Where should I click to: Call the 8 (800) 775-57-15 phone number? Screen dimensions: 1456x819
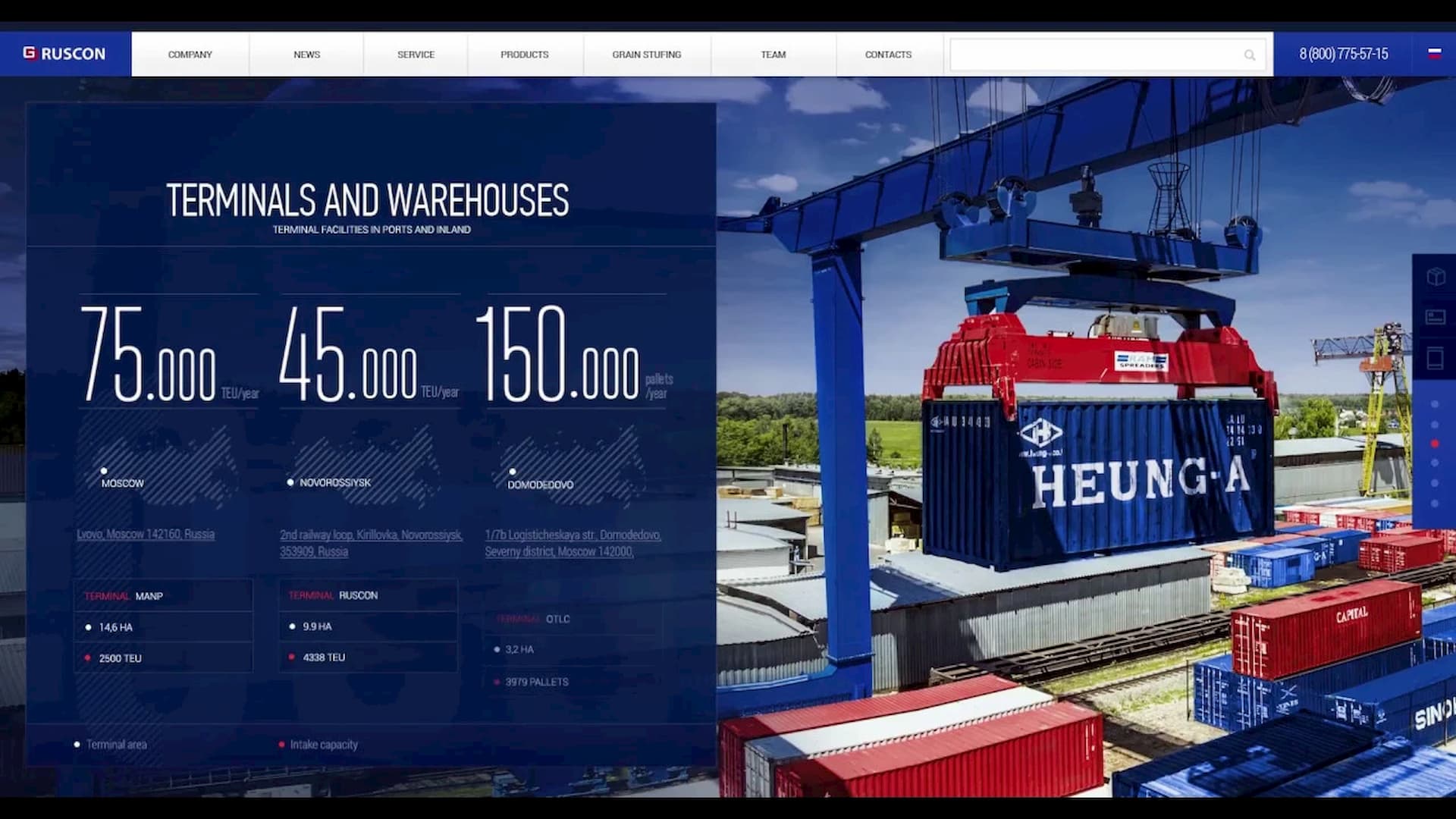(1343, 54)
